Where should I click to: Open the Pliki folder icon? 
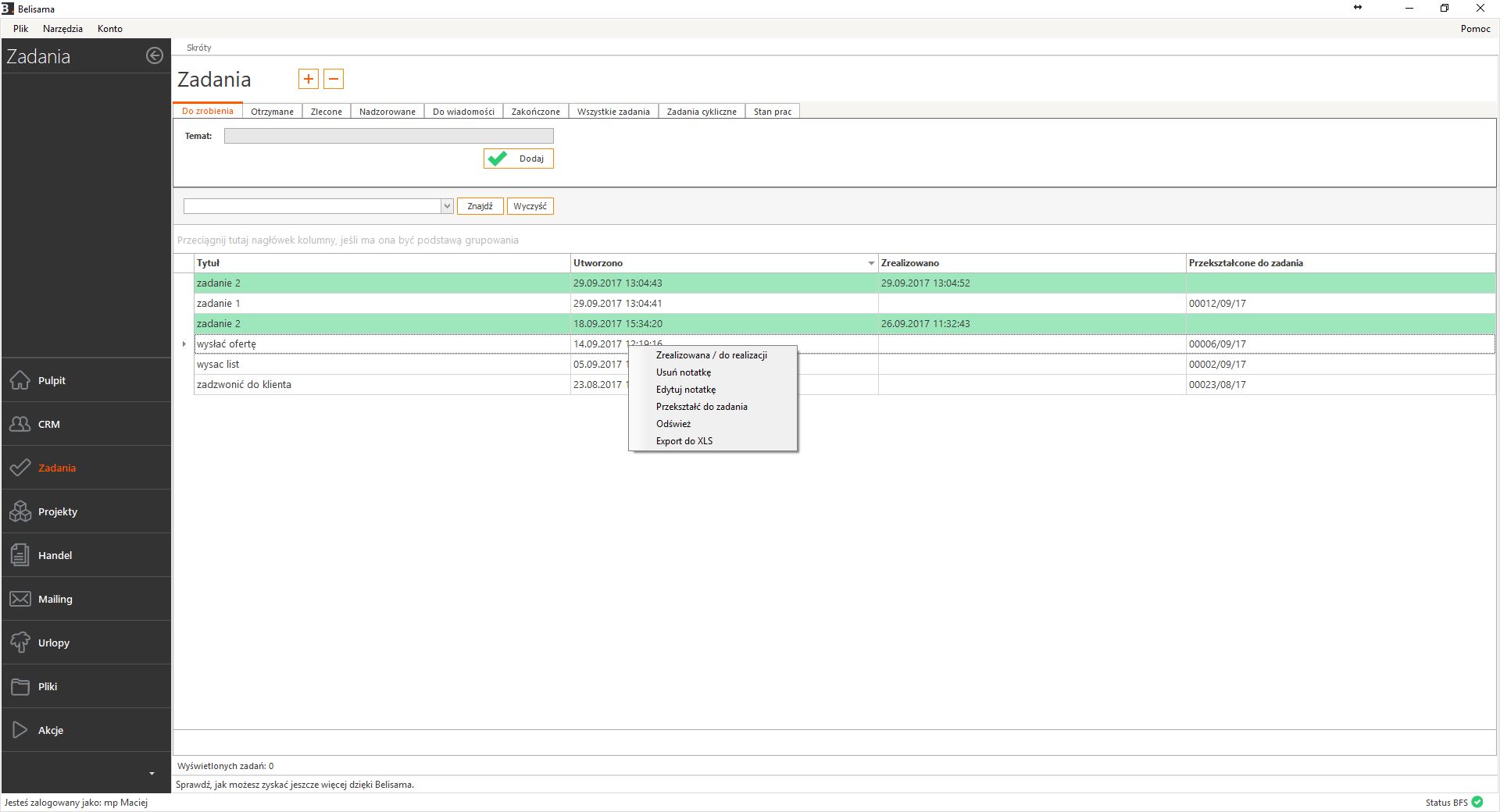[x=20, y=686]
